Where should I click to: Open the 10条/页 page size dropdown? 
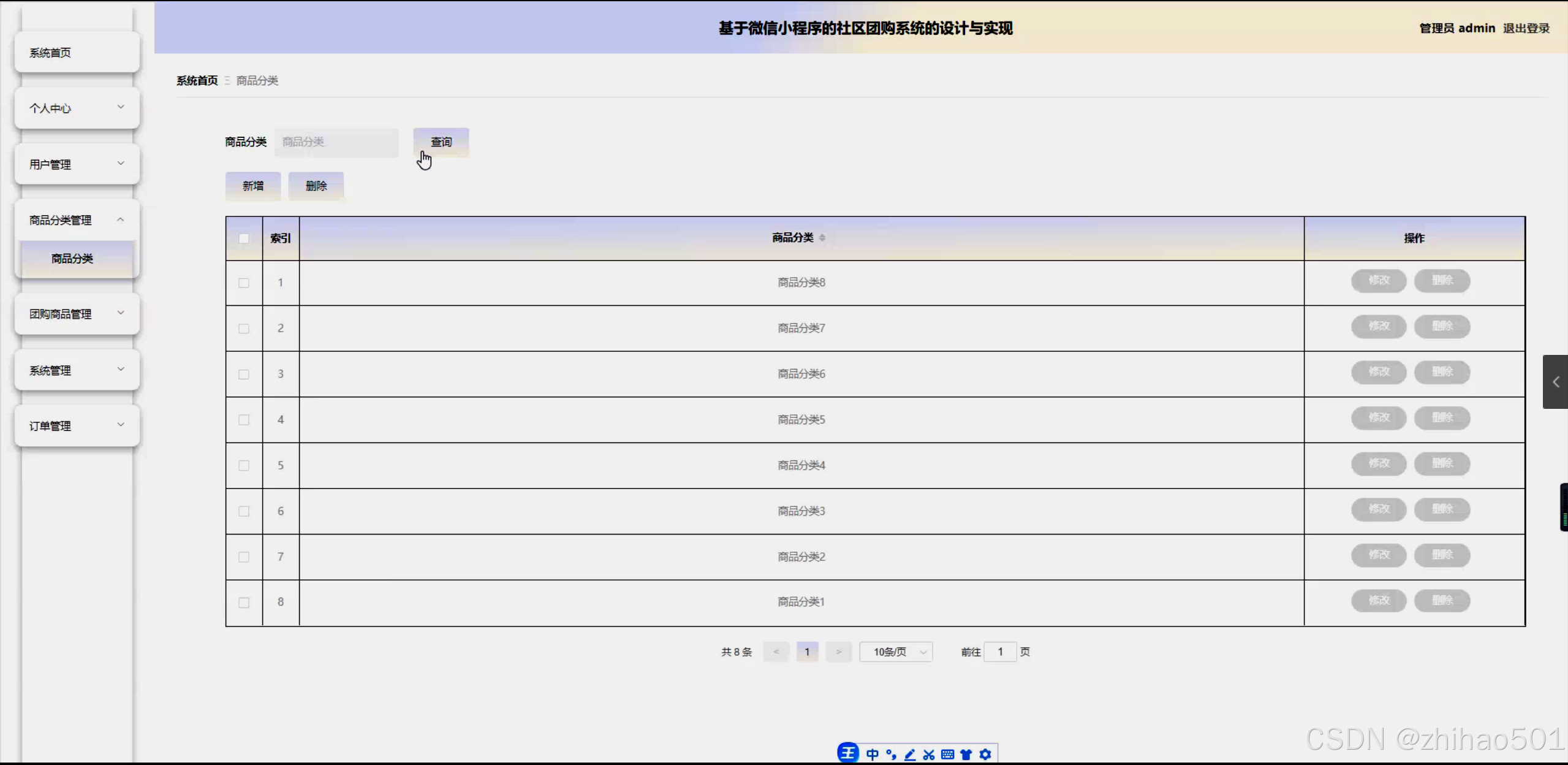[895, 652]
